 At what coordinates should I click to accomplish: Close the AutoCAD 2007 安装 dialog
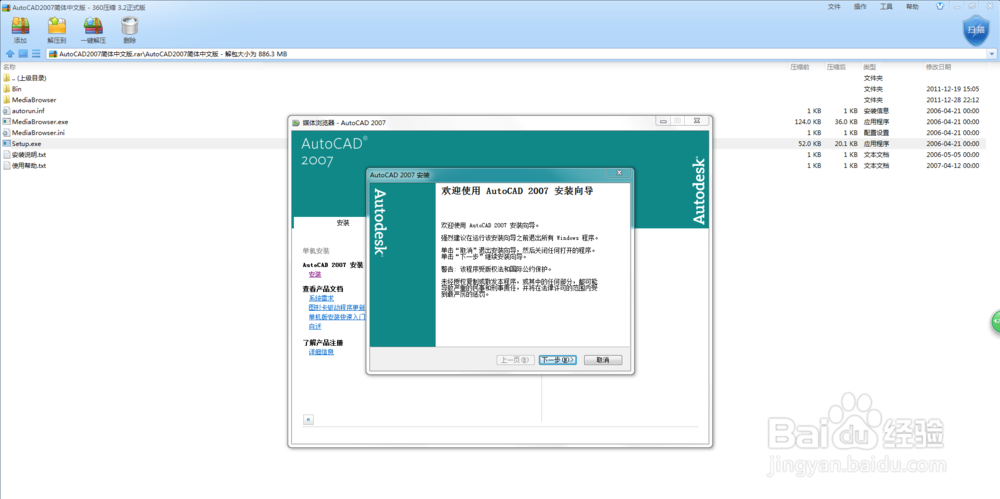[x=618, y=174]
